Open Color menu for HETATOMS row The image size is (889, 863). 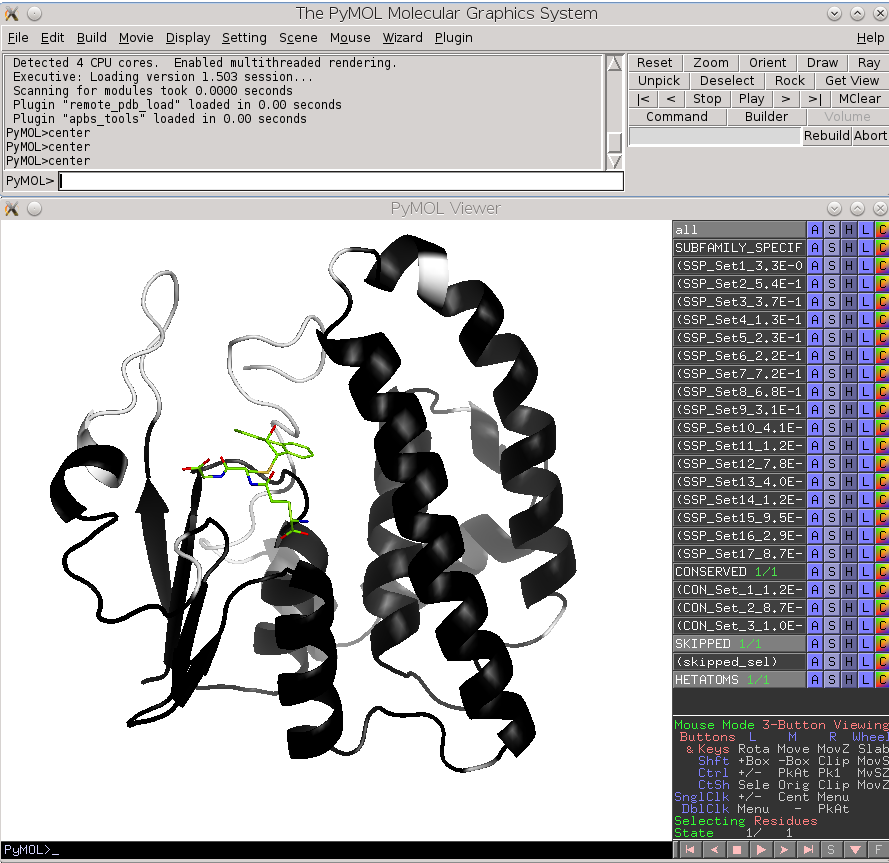(x=882, y=679)
